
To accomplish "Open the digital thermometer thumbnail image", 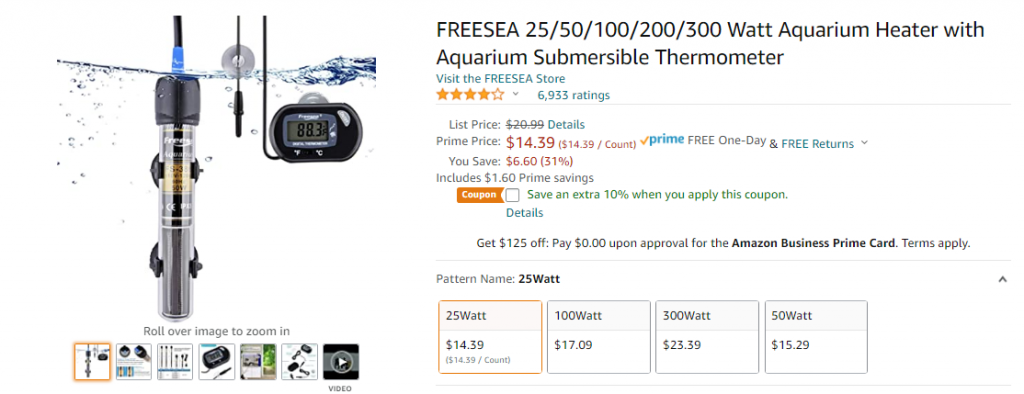I will (217, 362).
